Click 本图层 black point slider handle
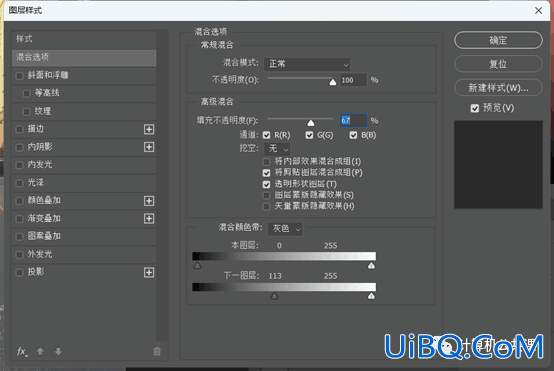 click(x=198, y=266)
